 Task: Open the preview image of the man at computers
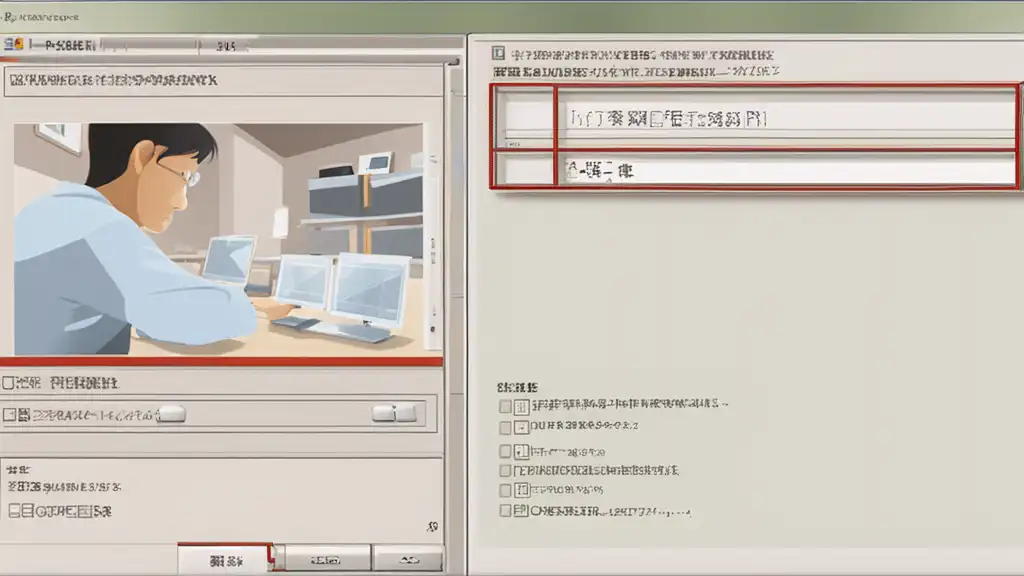(x=218, y=239)
